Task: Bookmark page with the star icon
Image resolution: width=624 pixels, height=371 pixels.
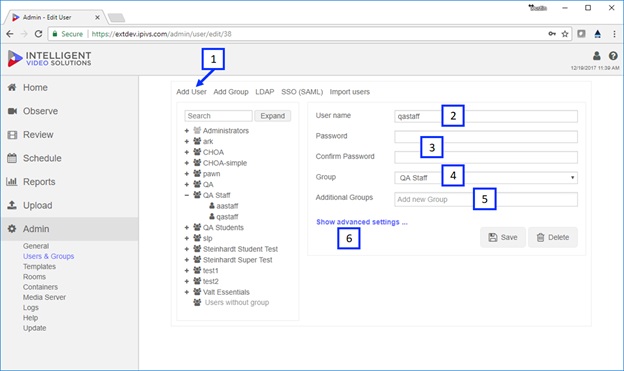Action: [x=565, y=34]
